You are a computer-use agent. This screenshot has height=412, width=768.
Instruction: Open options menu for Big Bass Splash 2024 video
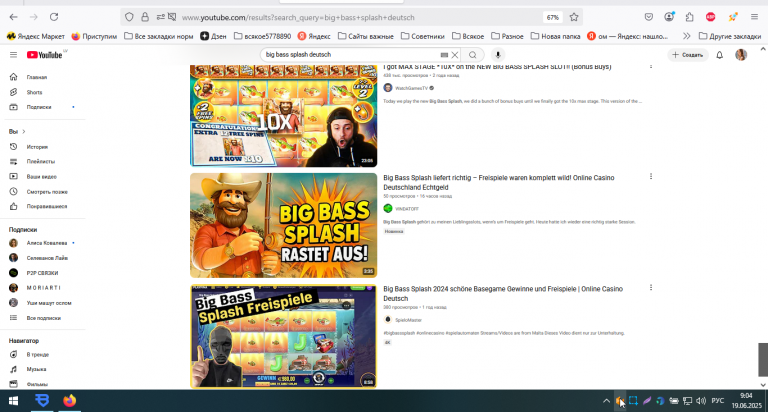[651, 288]
